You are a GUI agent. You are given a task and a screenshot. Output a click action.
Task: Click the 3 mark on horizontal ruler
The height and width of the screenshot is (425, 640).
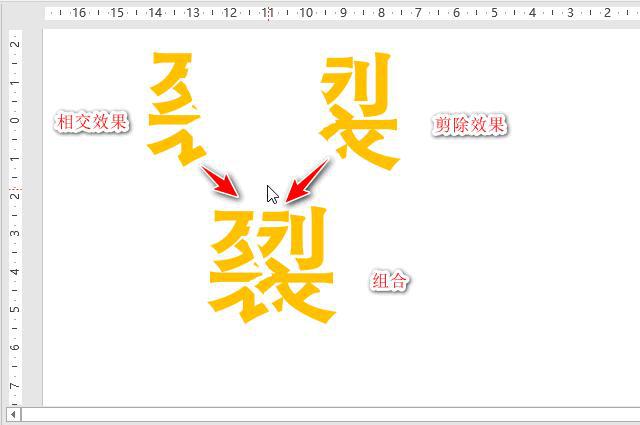[569, 13]
